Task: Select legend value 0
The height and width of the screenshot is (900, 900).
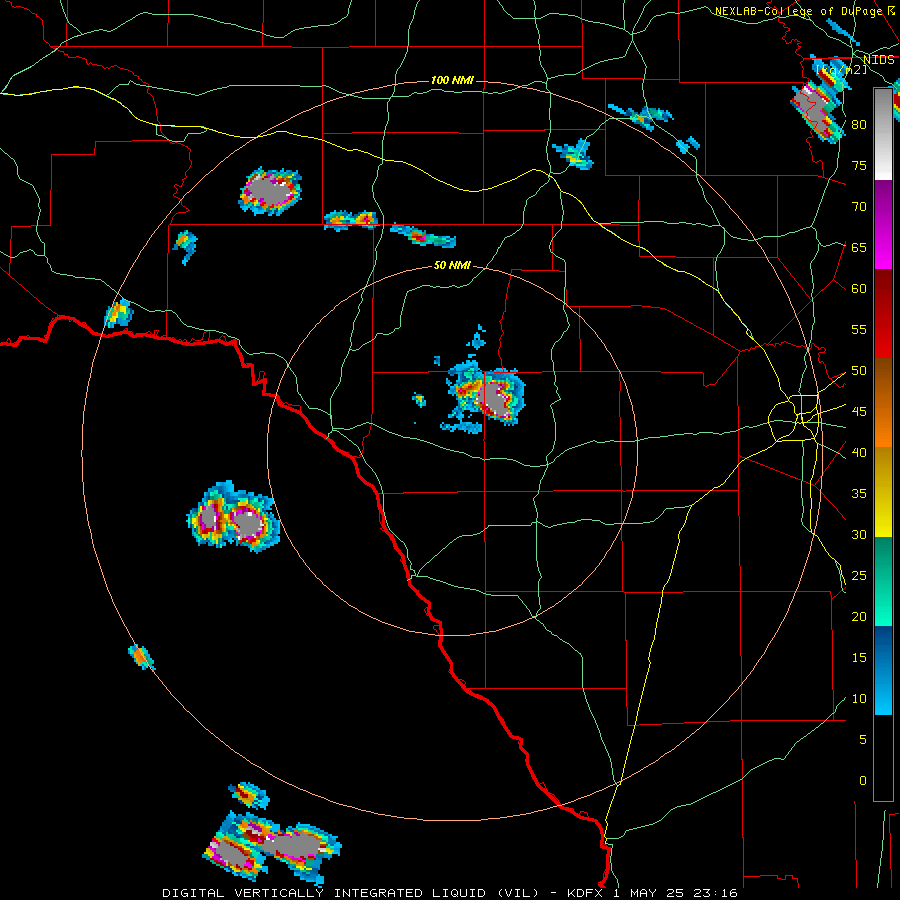Action: coord(862,781)
